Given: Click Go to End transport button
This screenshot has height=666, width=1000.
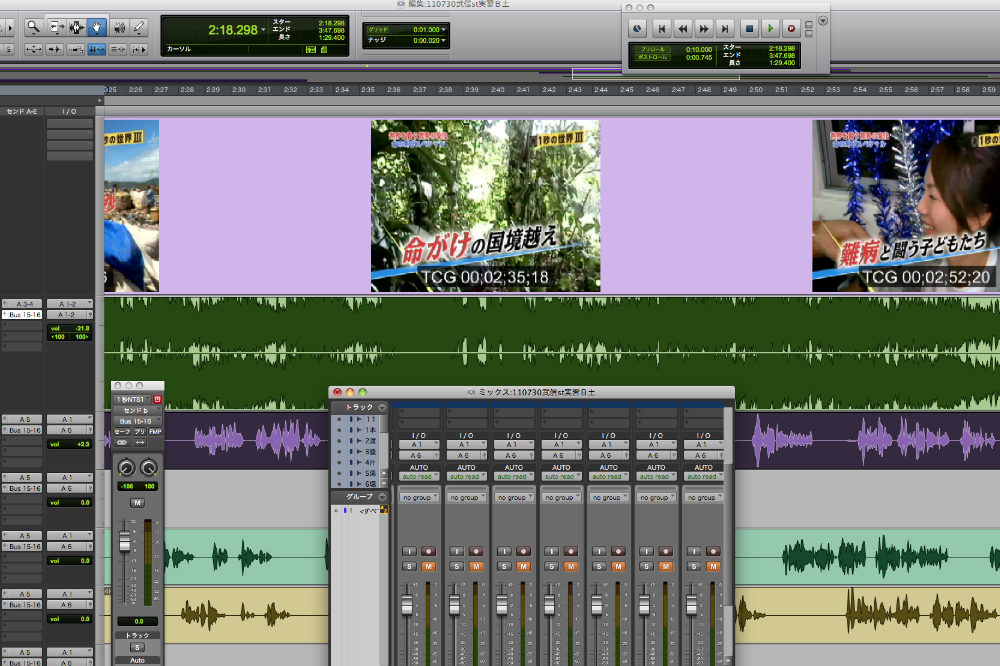Looking at the screenshot, I should pyautogui.click(x=725, y=29).
